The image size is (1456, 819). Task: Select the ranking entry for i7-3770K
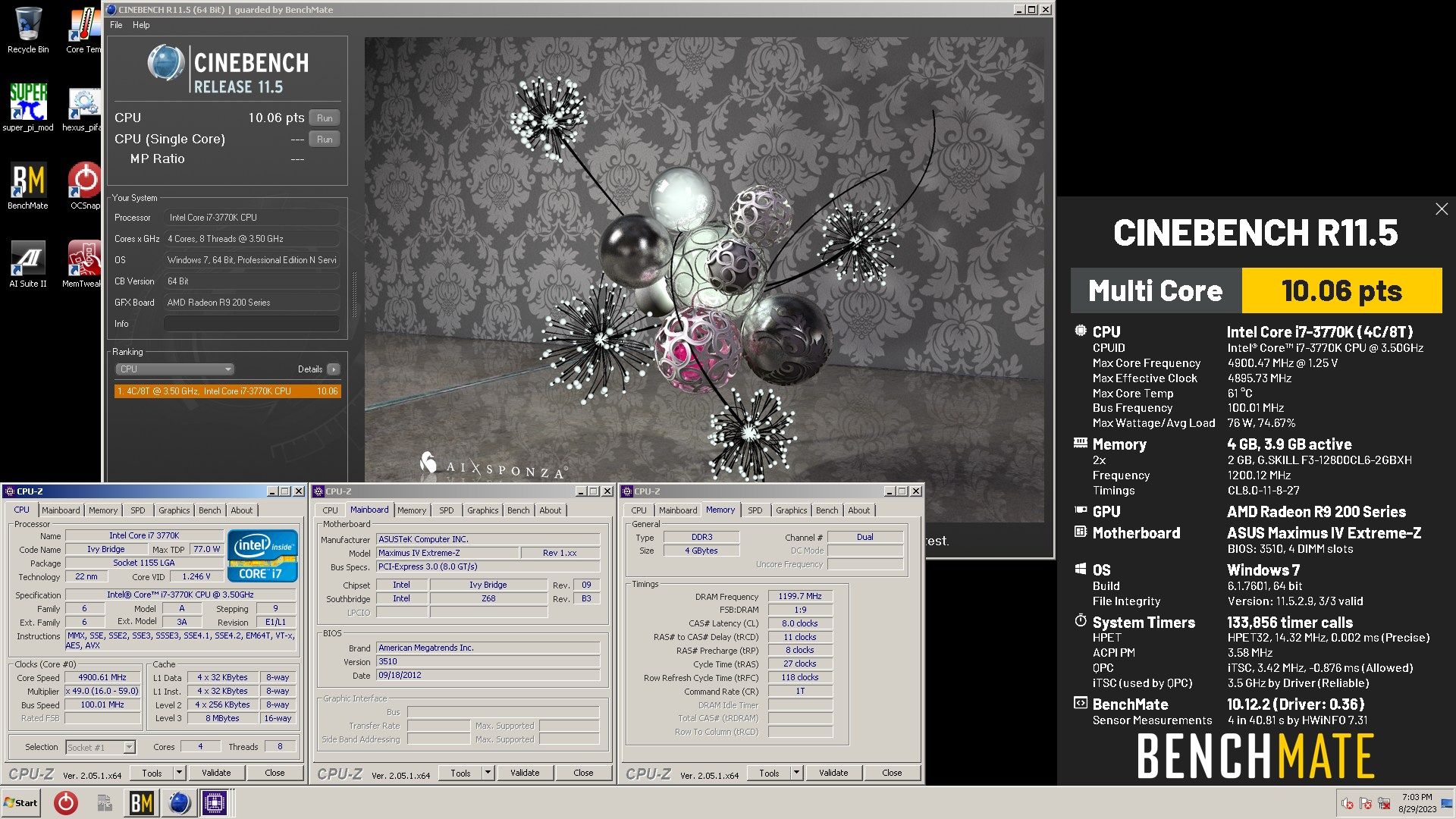point(227,391)
